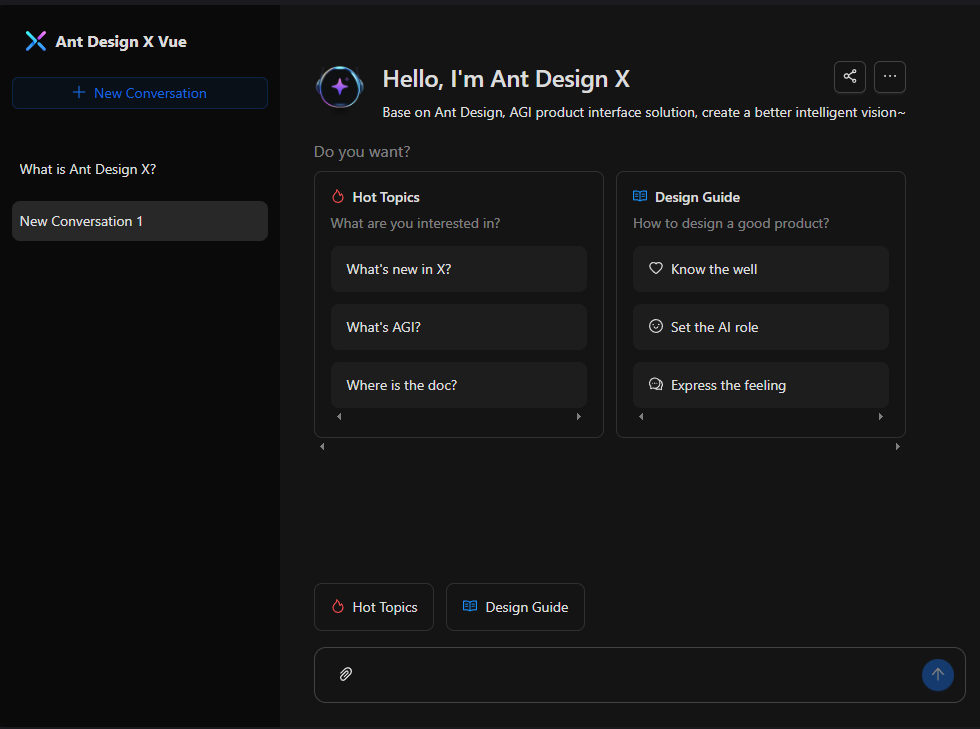Click the 'Hello, I'm Ant Design X' heading
This screenshot has width=980, height=729.
506,79
